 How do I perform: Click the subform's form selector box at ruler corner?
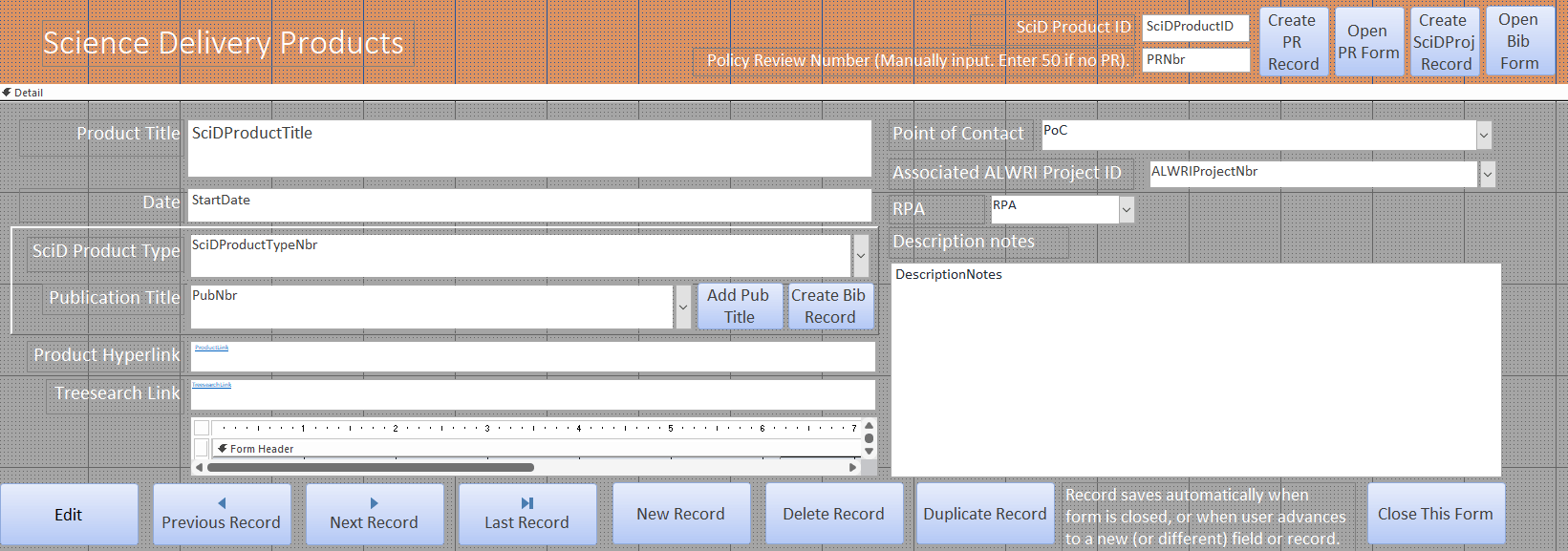tap(202, 428)
